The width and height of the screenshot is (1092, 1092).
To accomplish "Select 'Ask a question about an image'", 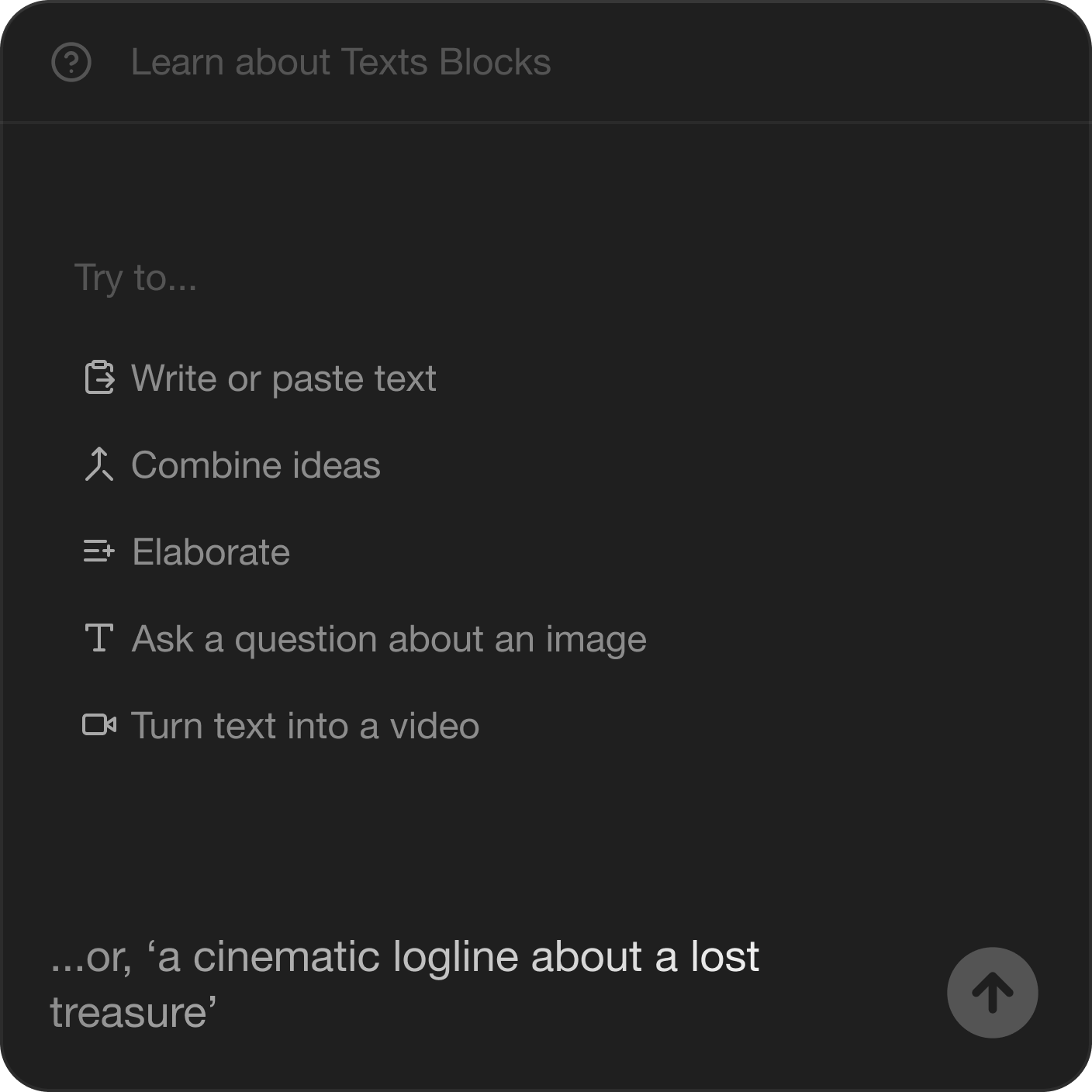I will click(389, 639).
